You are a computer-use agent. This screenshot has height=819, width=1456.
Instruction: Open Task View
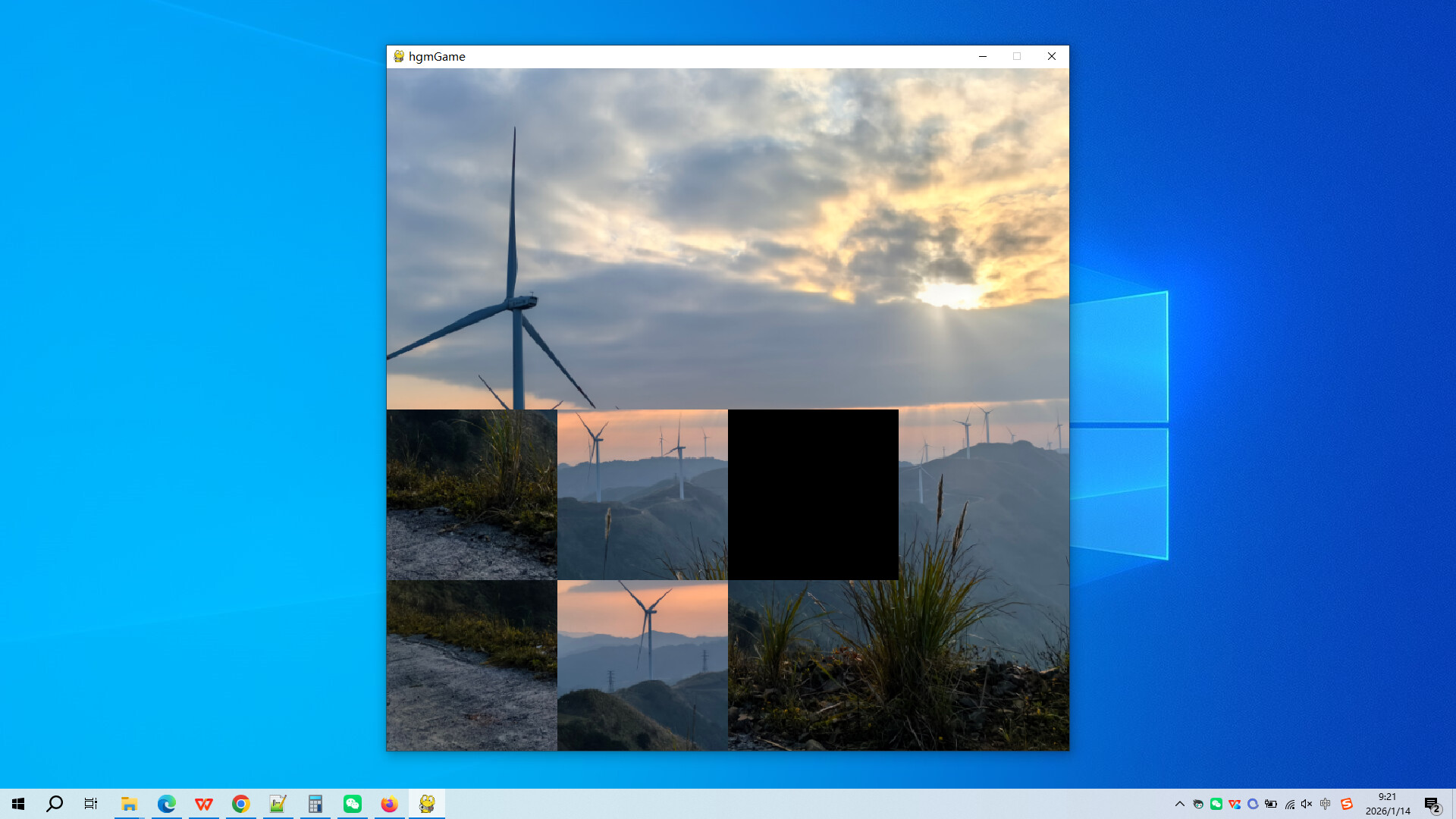click(90, 803)
